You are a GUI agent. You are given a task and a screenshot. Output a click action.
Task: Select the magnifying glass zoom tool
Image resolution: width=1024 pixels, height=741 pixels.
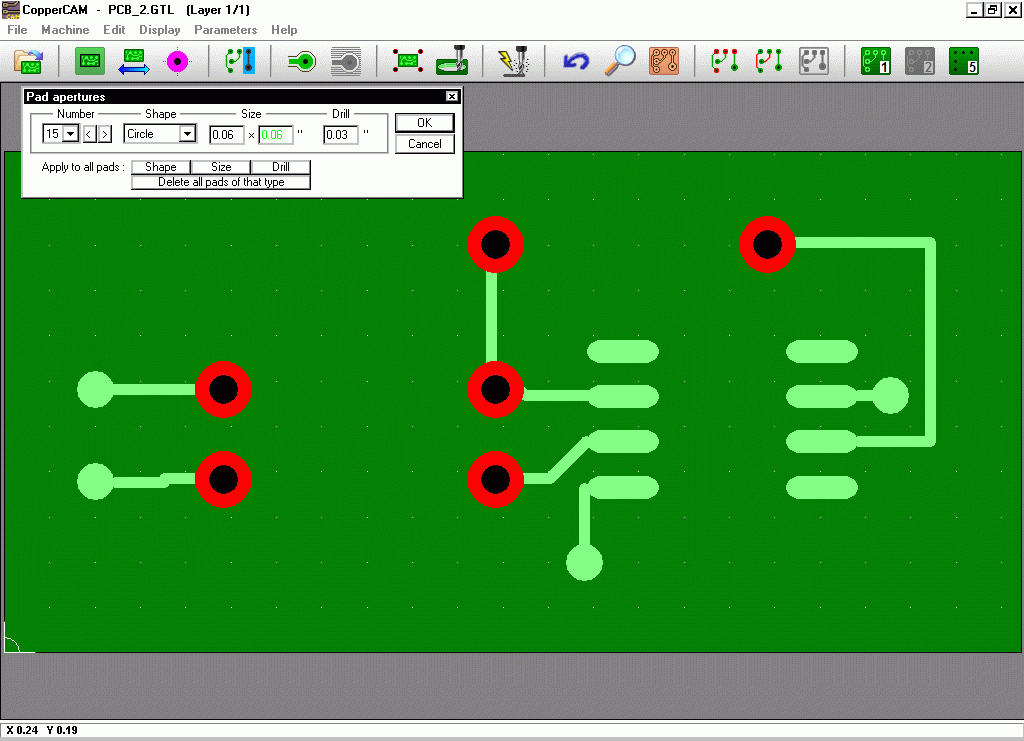pos(620,61)
